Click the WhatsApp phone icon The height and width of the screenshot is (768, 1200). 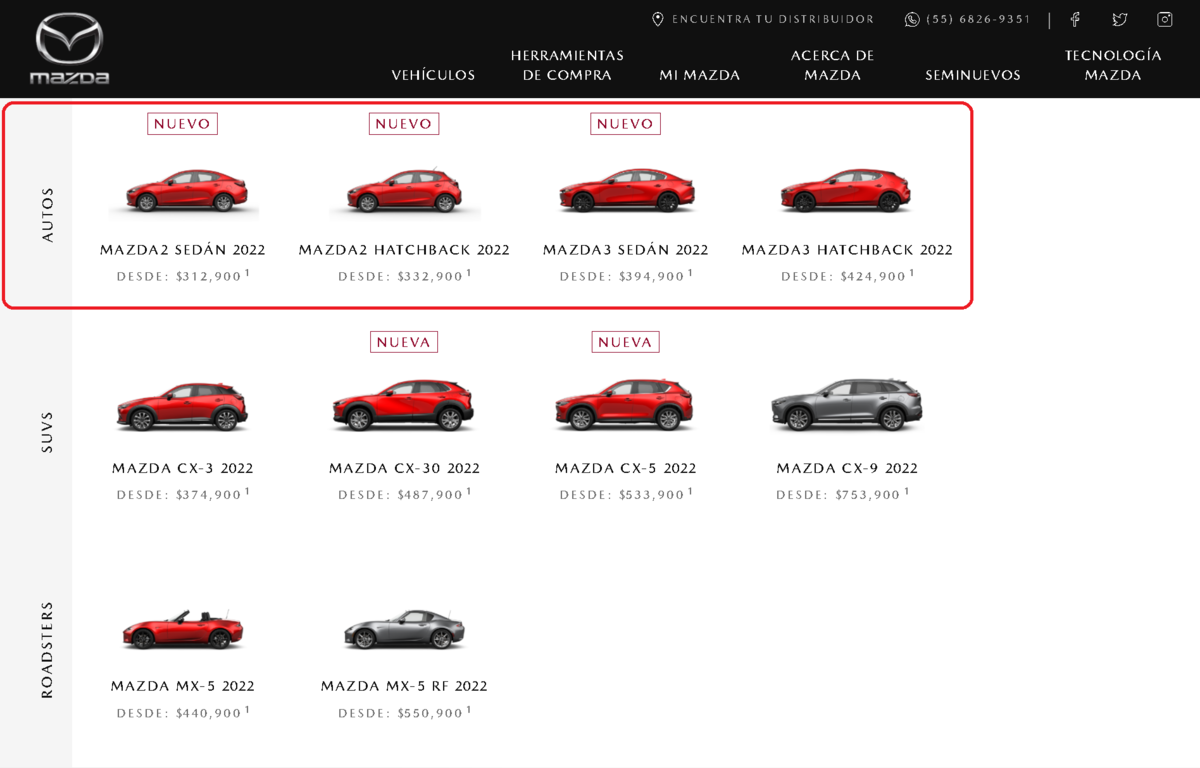pos(912,20)
